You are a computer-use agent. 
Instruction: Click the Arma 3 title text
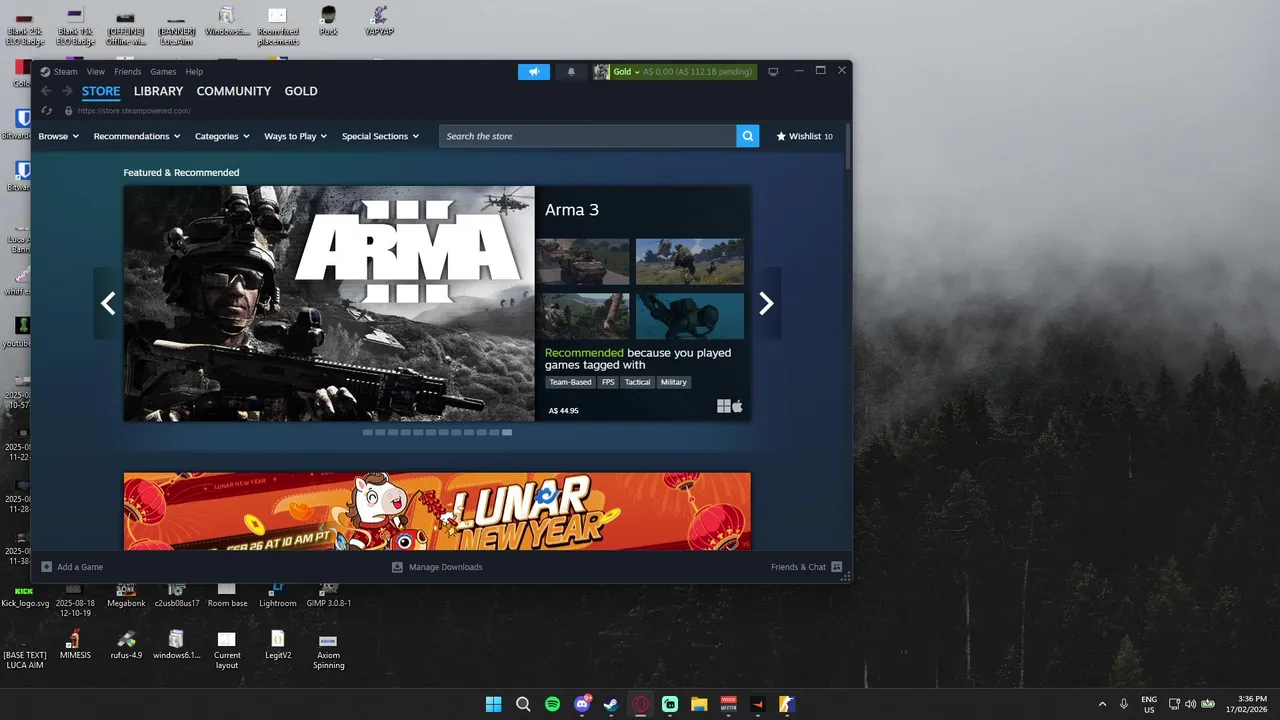coord(572,210)
